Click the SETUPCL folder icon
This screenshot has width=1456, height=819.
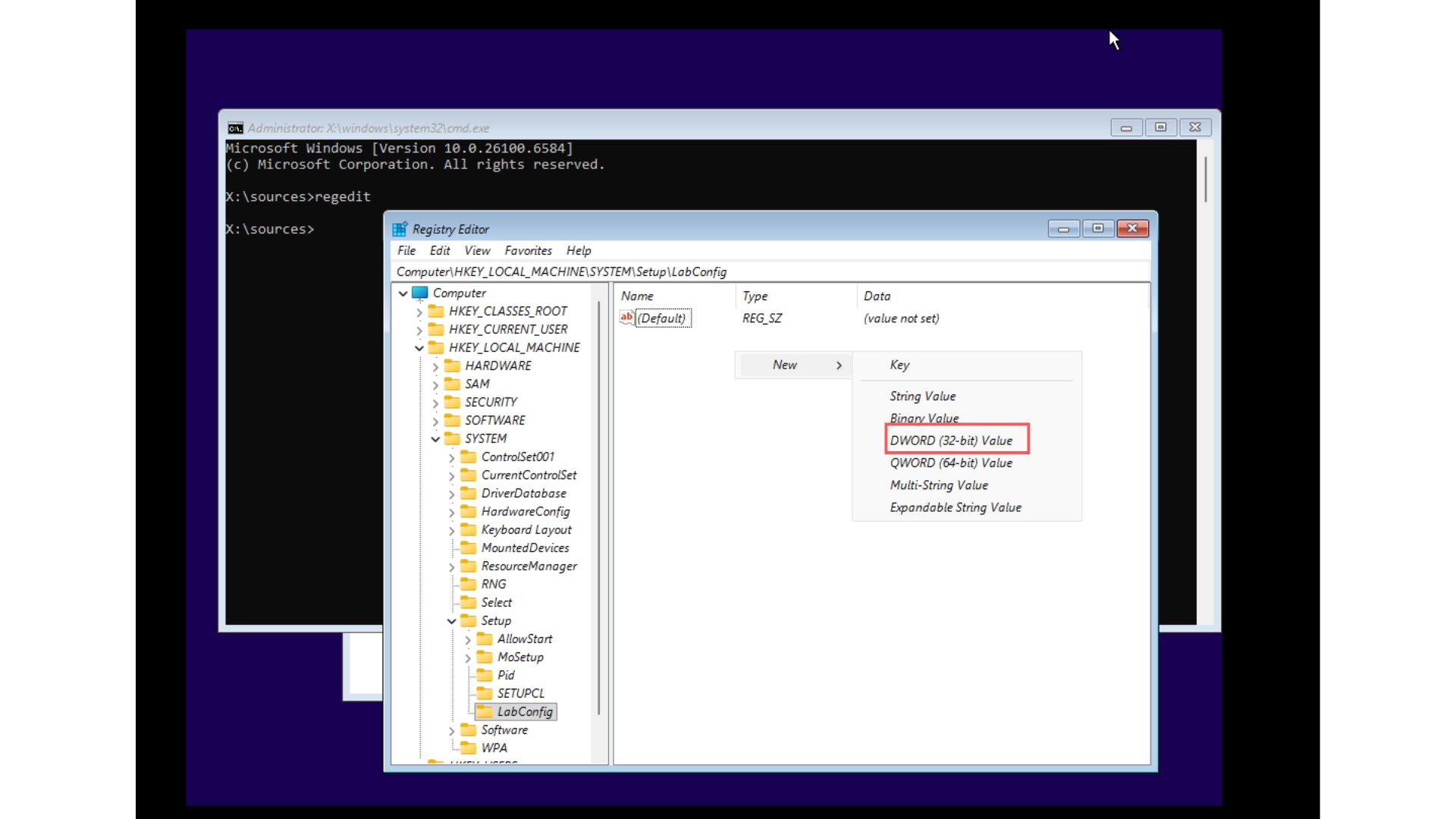[x=486, y=693]
